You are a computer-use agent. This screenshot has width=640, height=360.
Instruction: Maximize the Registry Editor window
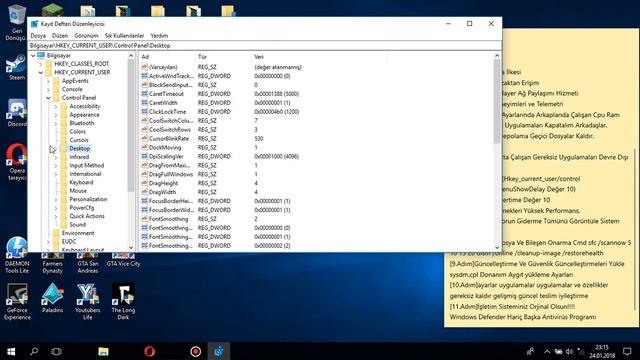pos(469,24)
